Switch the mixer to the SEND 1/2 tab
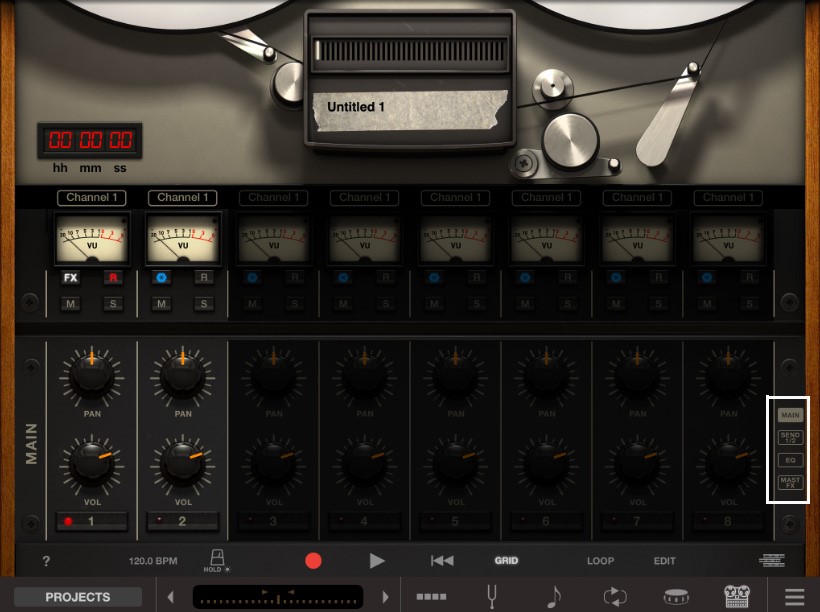This screenshot has width=820, height=612. click(x=790, y=437)
